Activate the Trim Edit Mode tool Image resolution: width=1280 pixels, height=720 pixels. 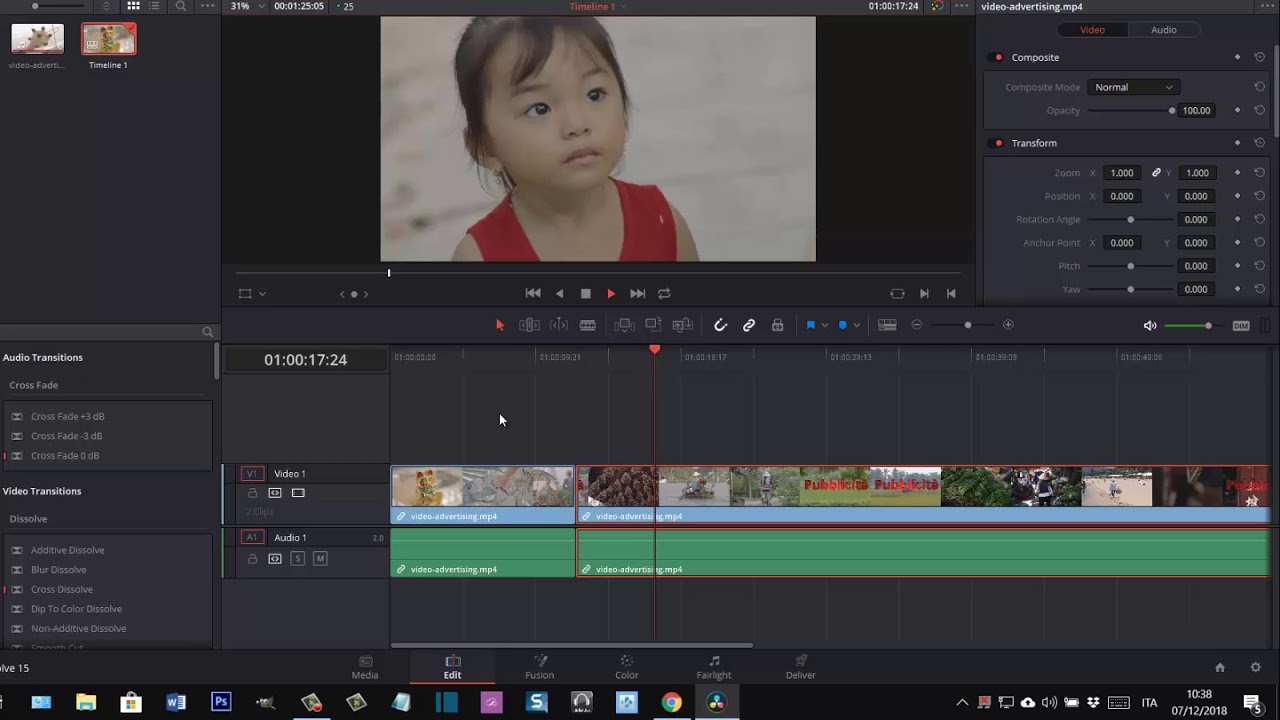coord(529,325)
